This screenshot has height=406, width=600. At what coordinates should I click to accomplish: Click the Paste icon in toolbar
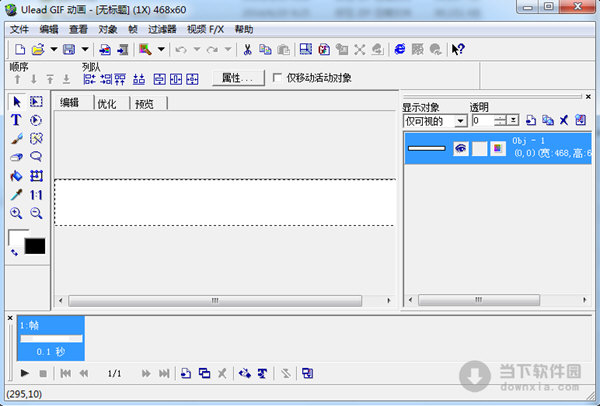click(x=283, y=50)
